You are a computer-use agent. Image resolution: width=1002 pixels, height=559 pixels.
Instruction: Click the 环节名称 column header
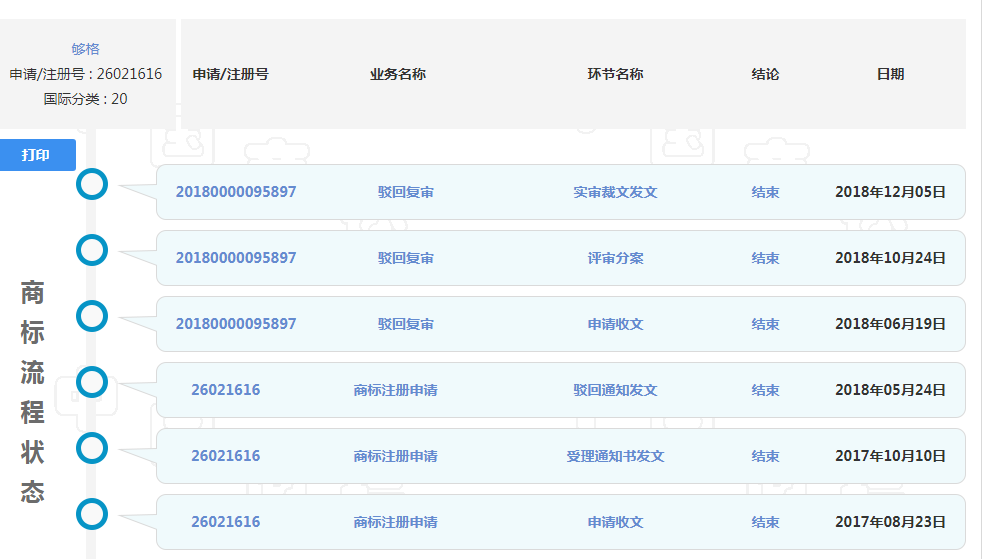(615, 74)
